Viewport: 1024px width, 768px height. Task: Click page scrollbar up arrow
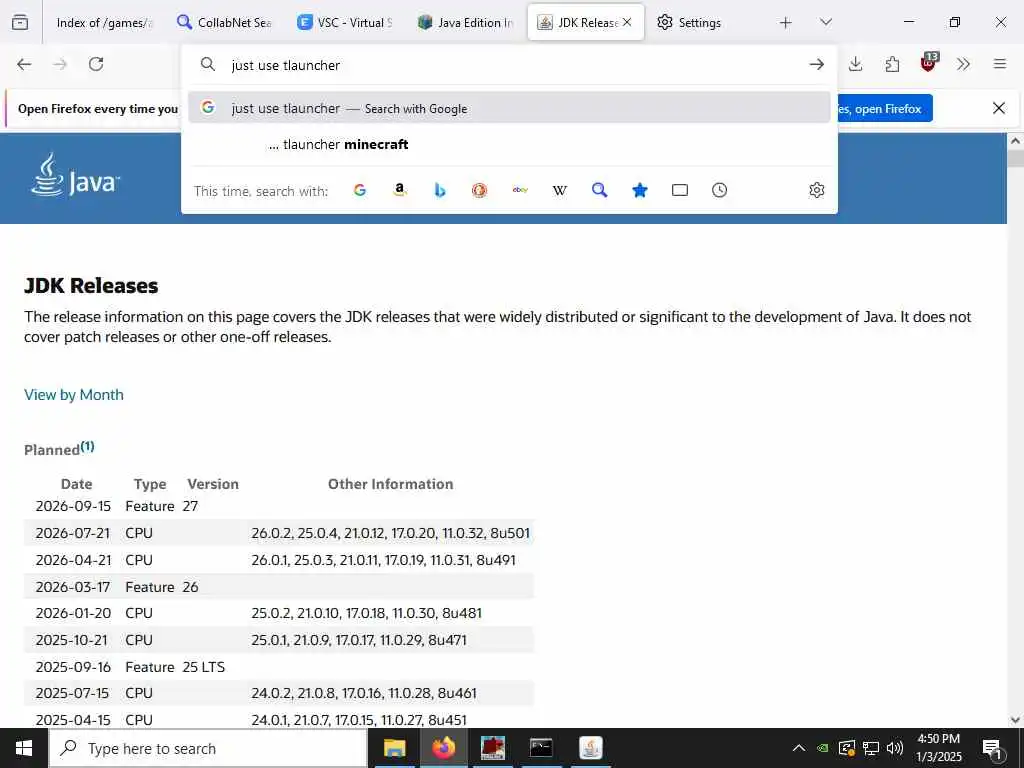click(x=1016, y=141)
